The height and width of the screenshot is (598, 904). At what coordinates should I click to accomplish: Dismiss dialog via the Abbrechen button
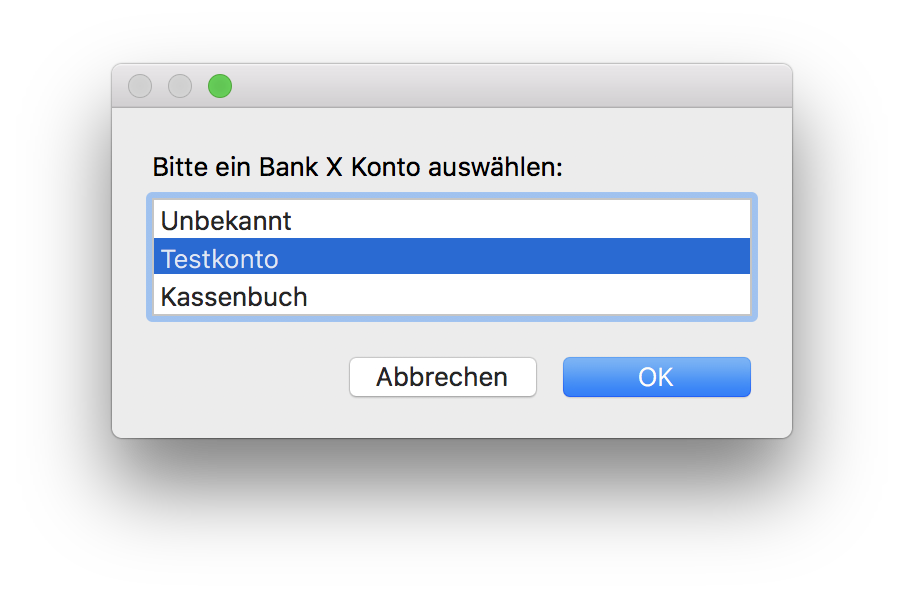pyautogui.click(x=442, y=377)
